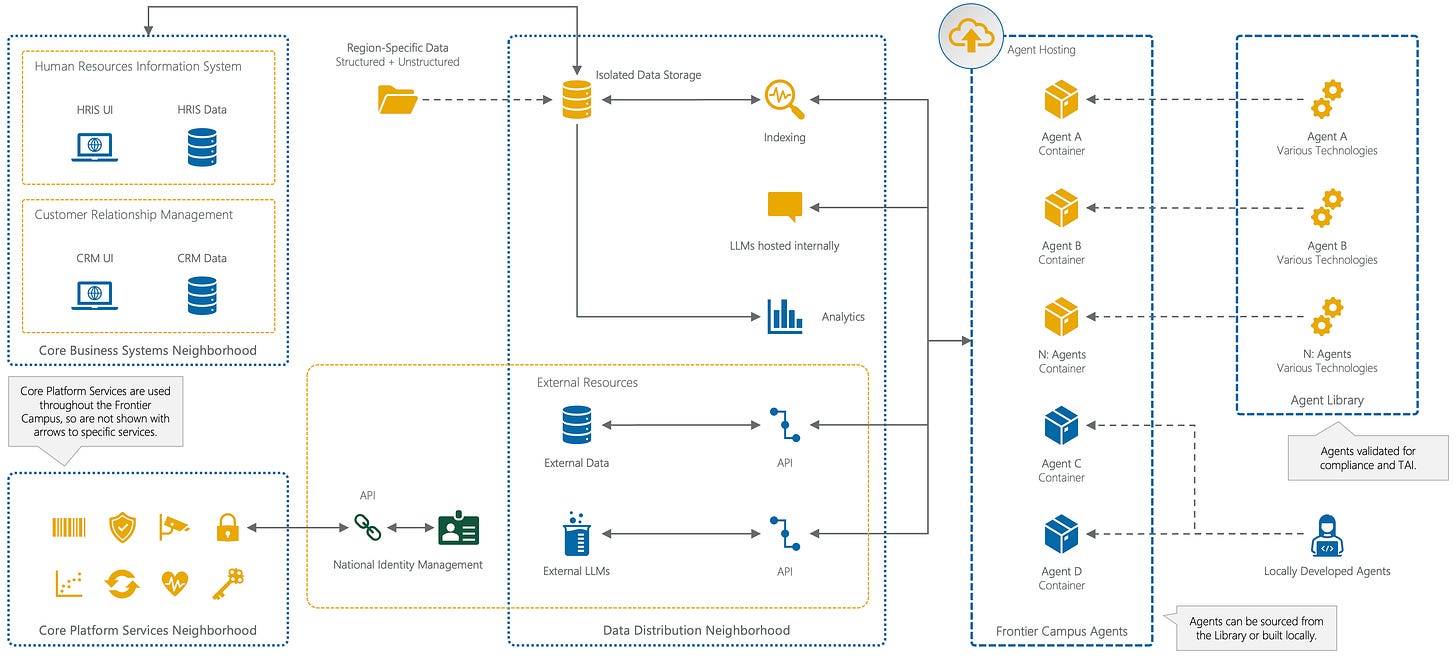This screenshot has height=656, width=1456.
Task: Select the CRM Data database icon
Action: [x=202, y=295]
